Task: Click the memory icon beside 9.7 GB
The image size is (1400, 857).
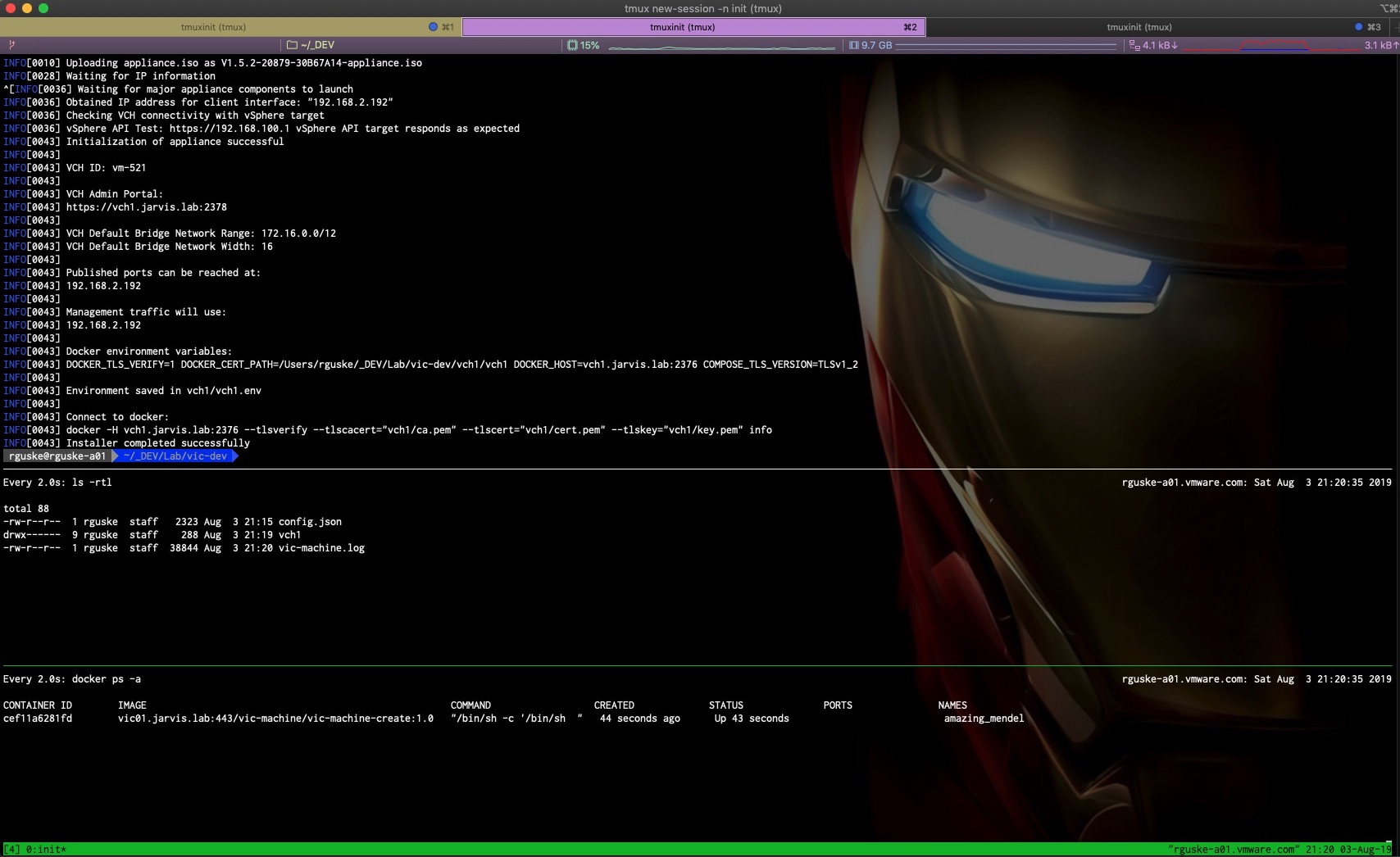Action: [853, 45]
